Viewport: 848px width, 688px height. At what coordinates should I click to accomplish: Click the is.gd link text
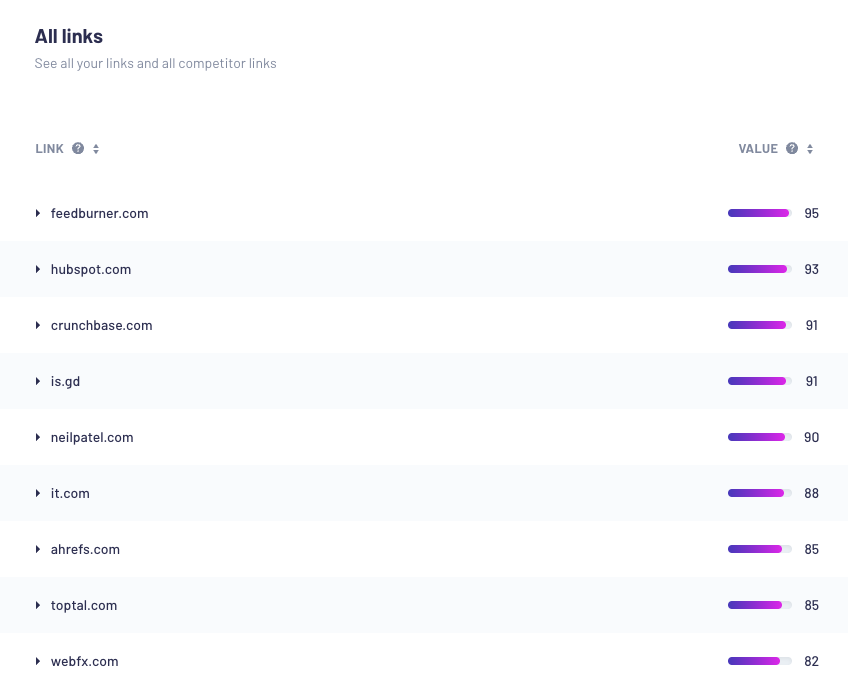coord(65,381)
